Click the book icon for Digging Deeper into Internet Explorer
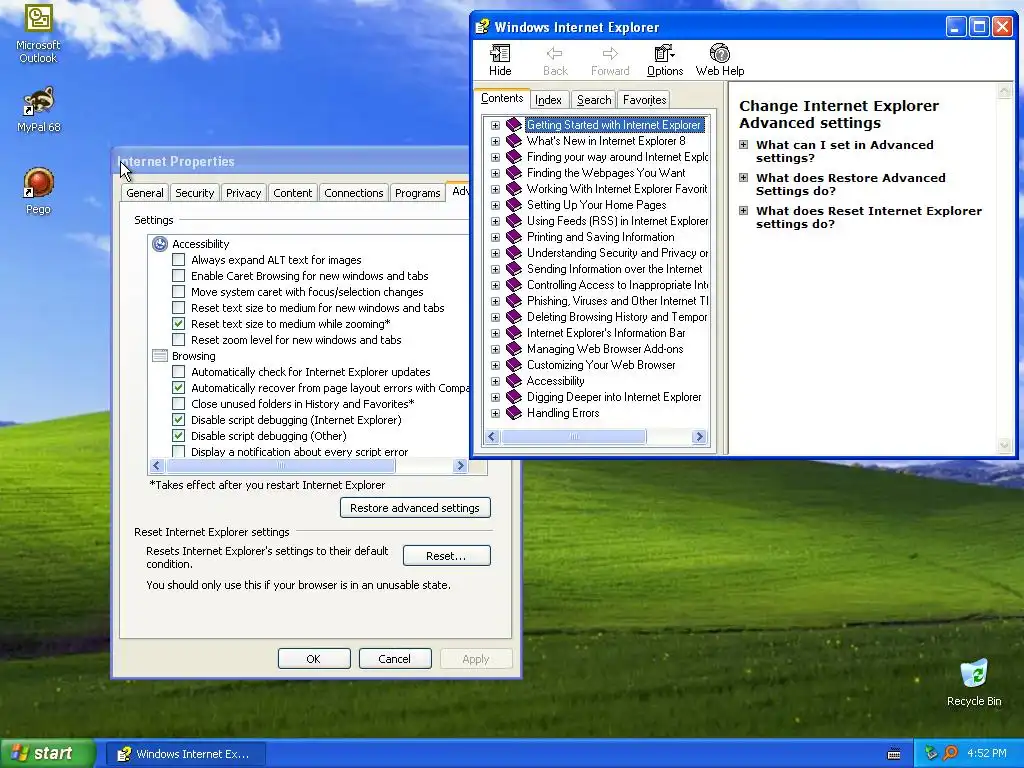This screenshot has width=1024, height=768. (x=514, y=396)
